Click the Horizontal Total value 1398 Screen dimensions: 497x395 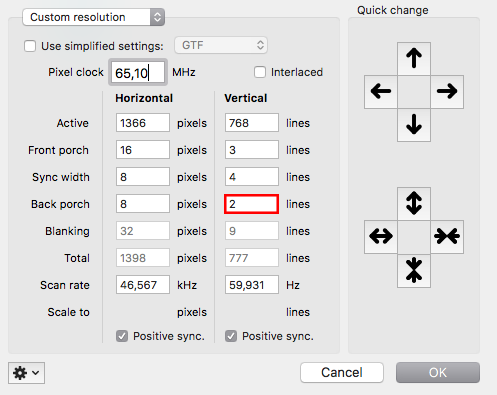pos(143,258)
